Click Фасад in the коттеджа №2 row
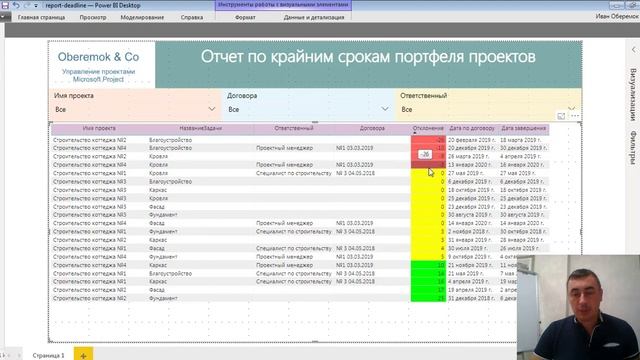 tap(157, 290)
